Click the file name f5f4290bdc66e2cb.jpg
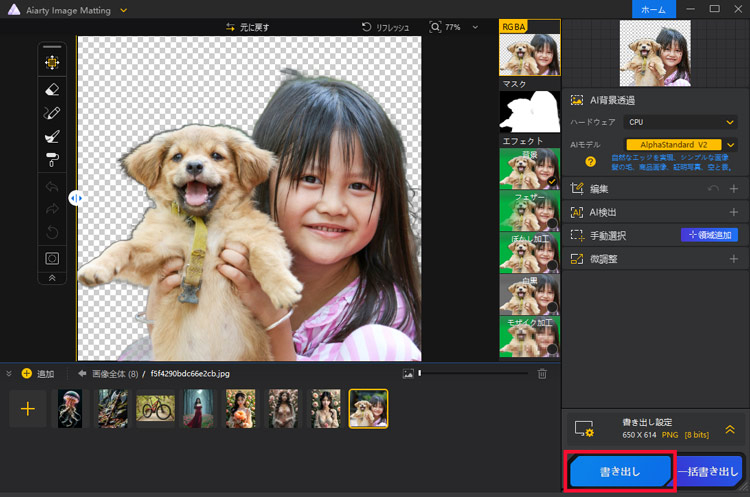Viewport: 750px width, 497px height. click(x=190, y=374)
